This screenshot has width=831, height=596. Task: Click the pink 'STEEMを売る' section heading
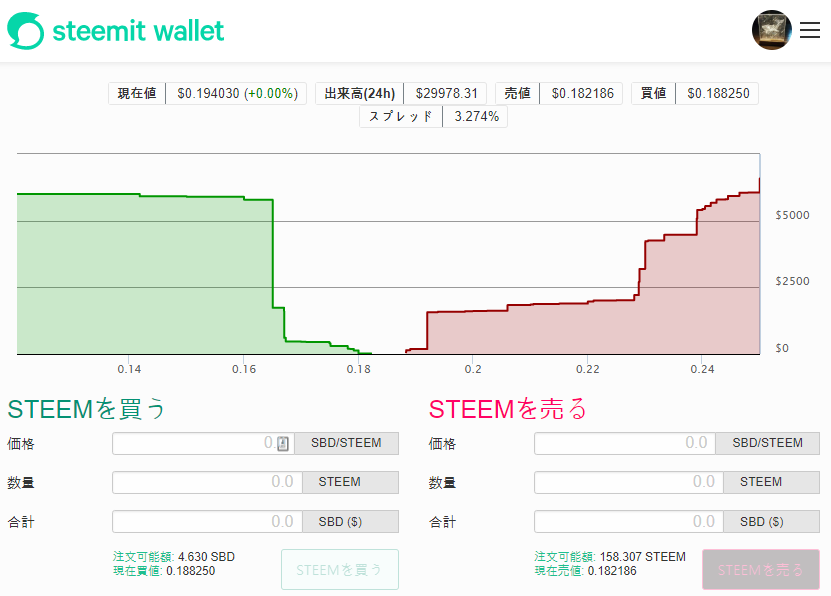tap(508, 410)
